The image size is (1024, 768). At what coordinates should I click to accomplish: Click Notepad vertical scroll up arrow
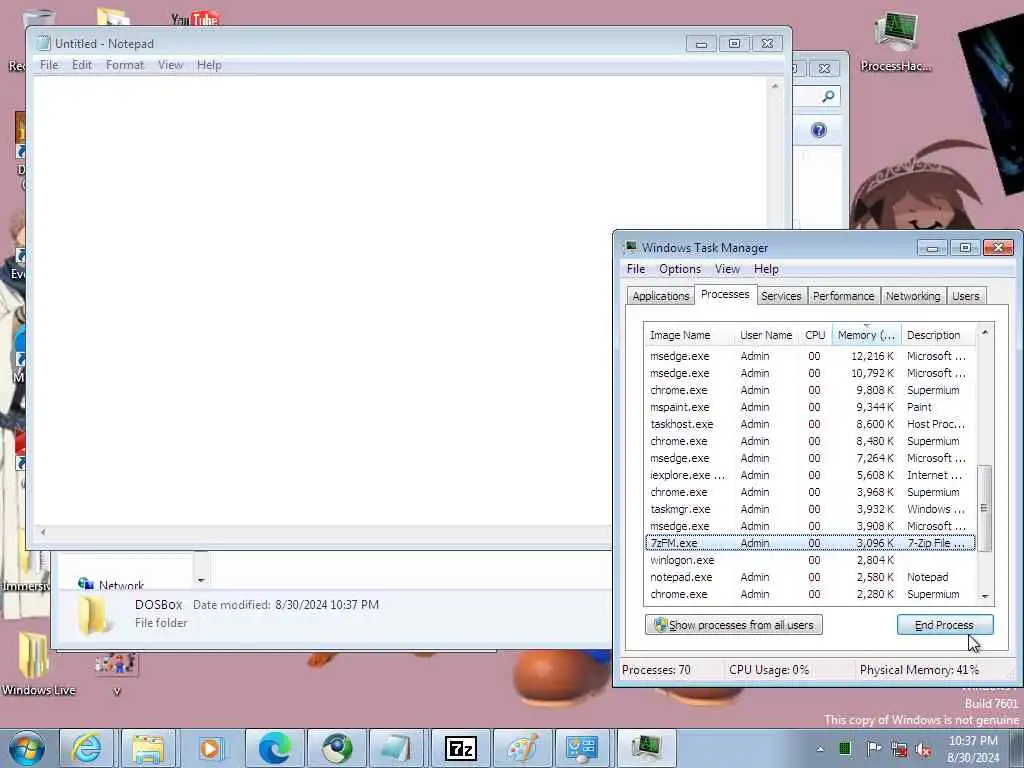coord(775,86)
